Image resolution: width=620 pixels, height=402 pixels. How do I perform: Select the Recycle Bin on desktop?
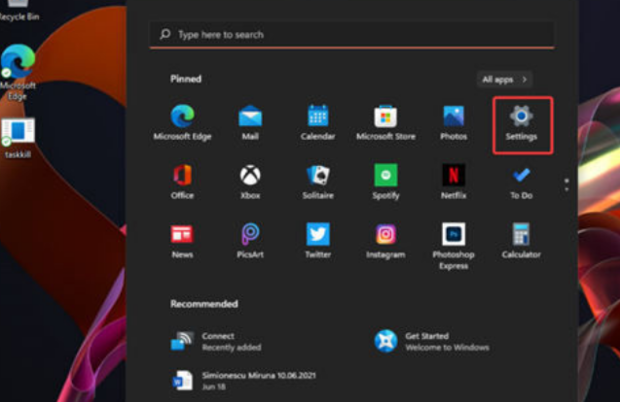19,10
